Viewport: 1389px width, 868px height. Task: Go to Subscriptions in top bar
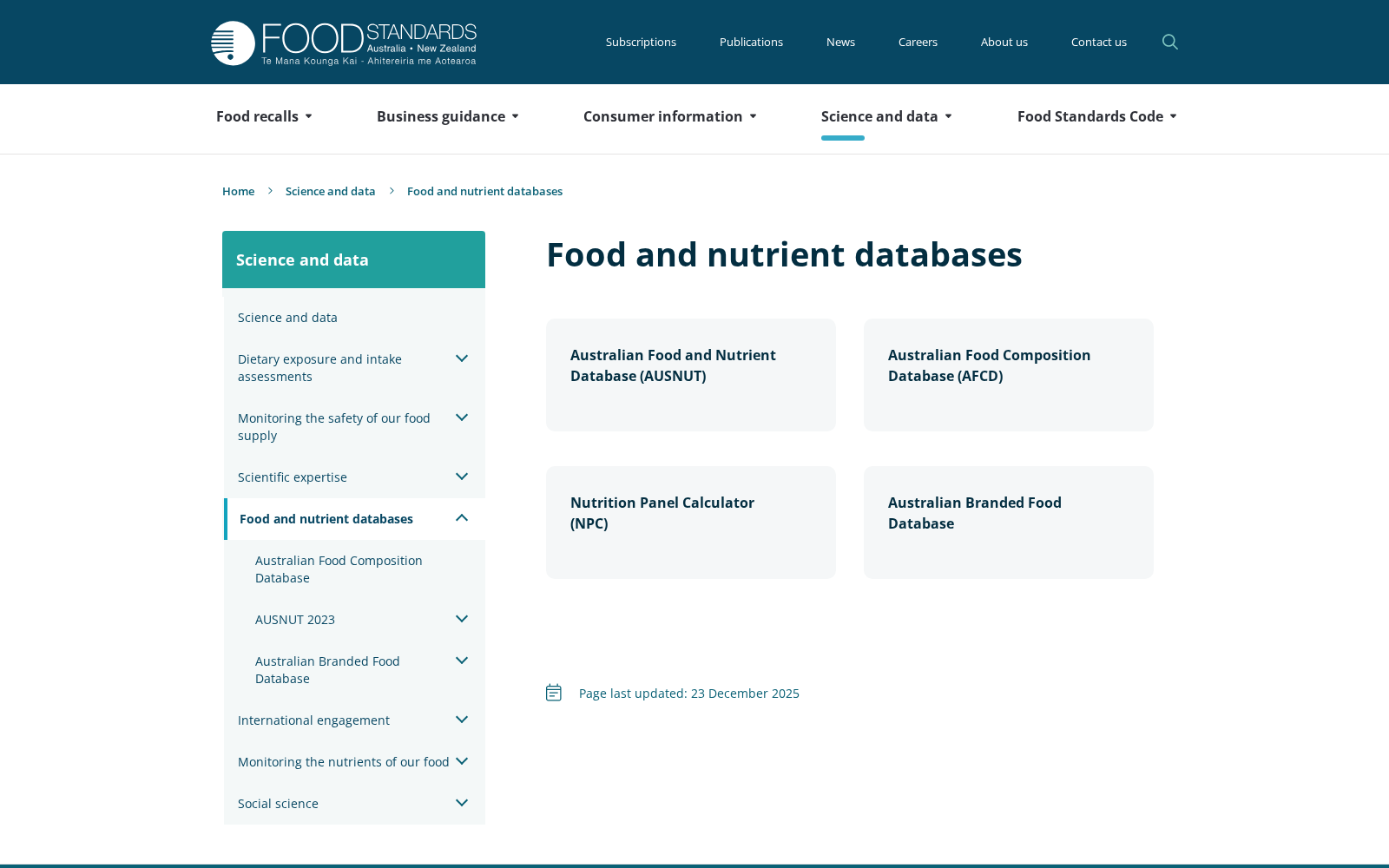pos(641,42)
